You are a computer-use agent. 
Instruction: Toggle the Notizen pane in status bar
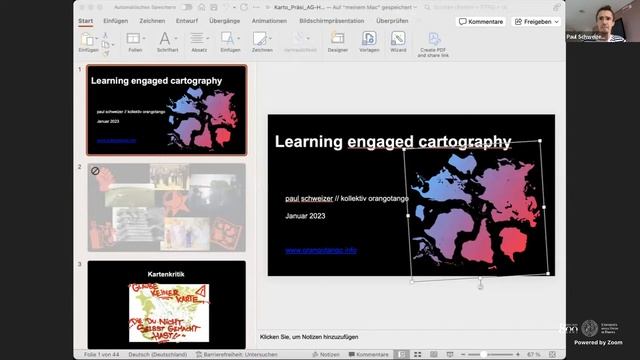pyautogui.click(x=326, y=355)
